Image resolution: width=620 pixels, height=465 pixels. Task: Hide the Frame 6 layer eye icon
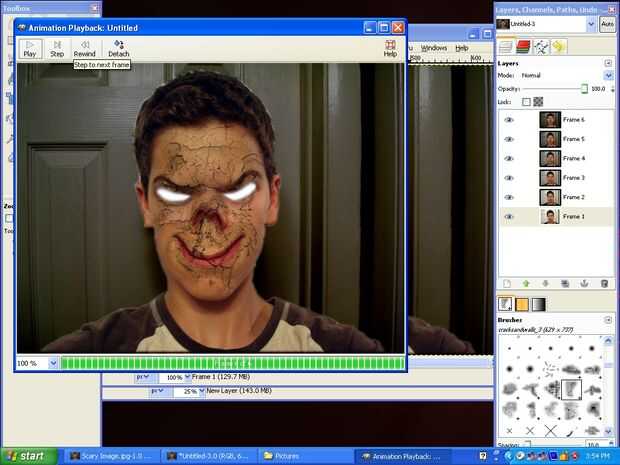pyautogui.click(x=509, y=120)
